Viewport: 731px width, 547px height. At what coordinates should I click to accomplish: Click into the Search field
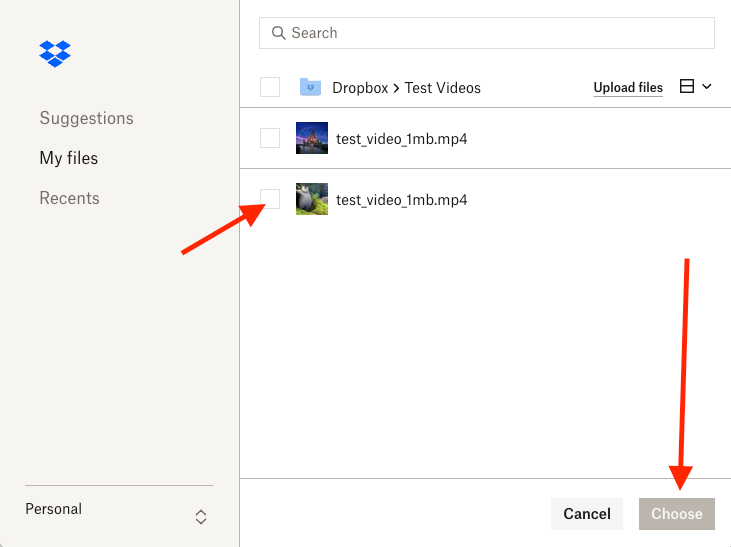tap(487, 33)
